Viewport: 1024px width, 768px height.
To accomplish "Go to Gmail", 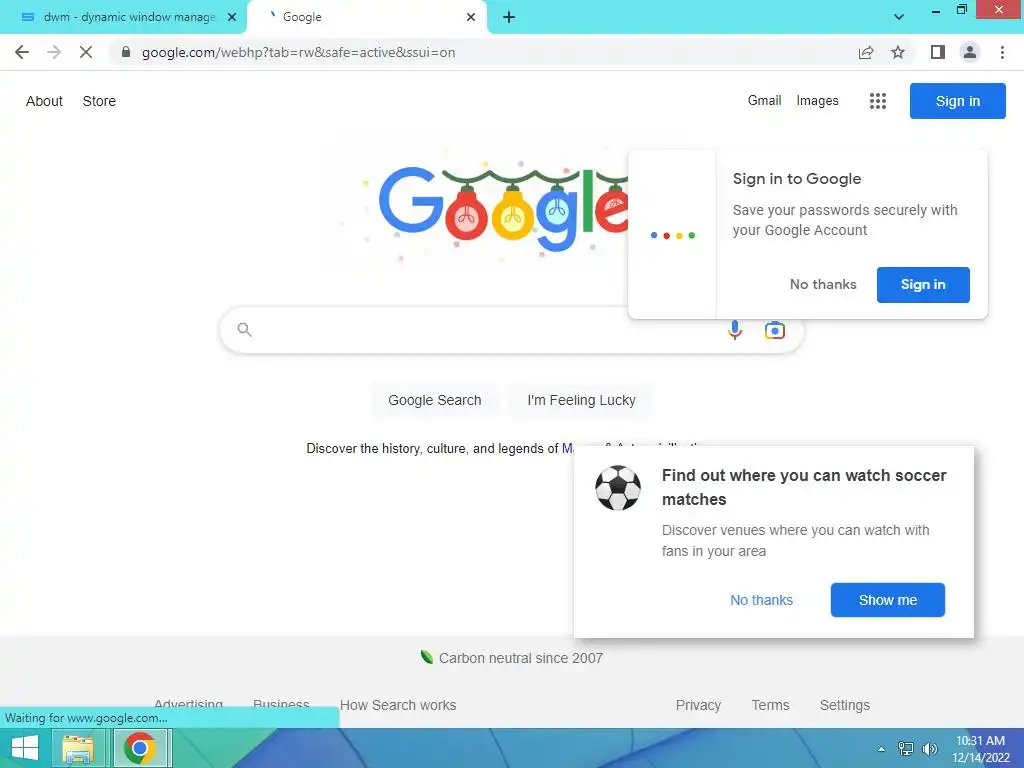I will click(764, 101).
